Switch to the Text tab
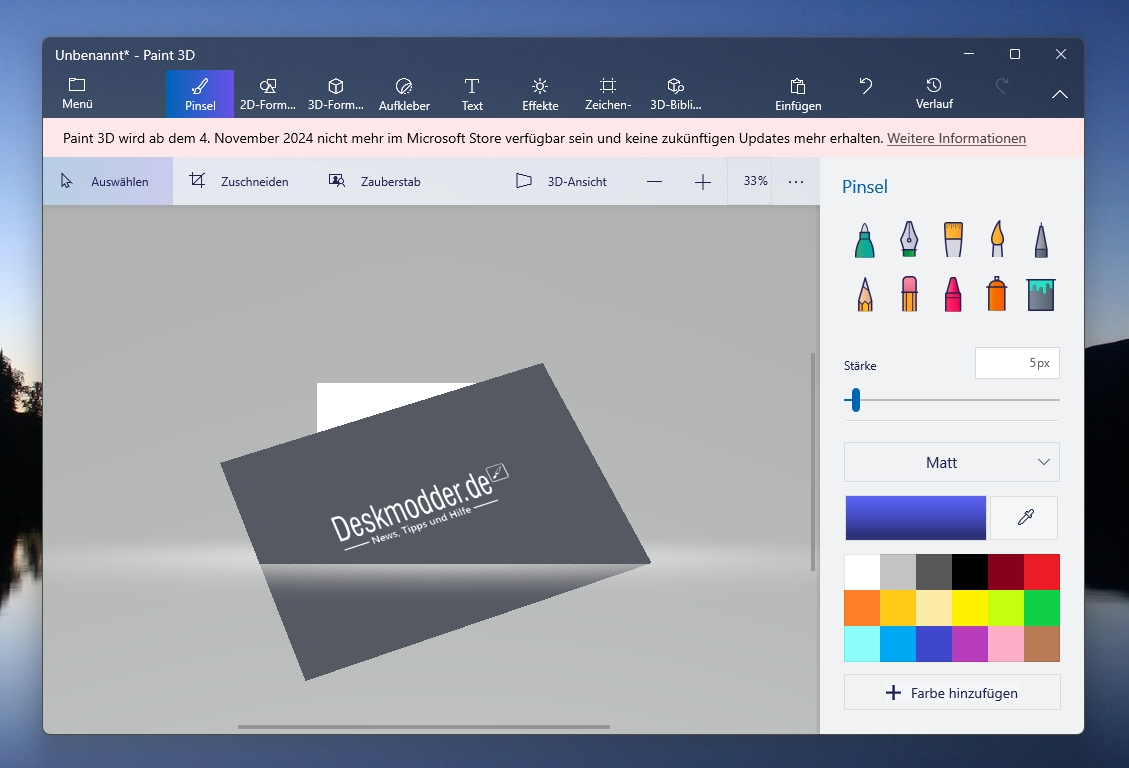This screenshot has width=1129, height=768. (x=472, y=94)
